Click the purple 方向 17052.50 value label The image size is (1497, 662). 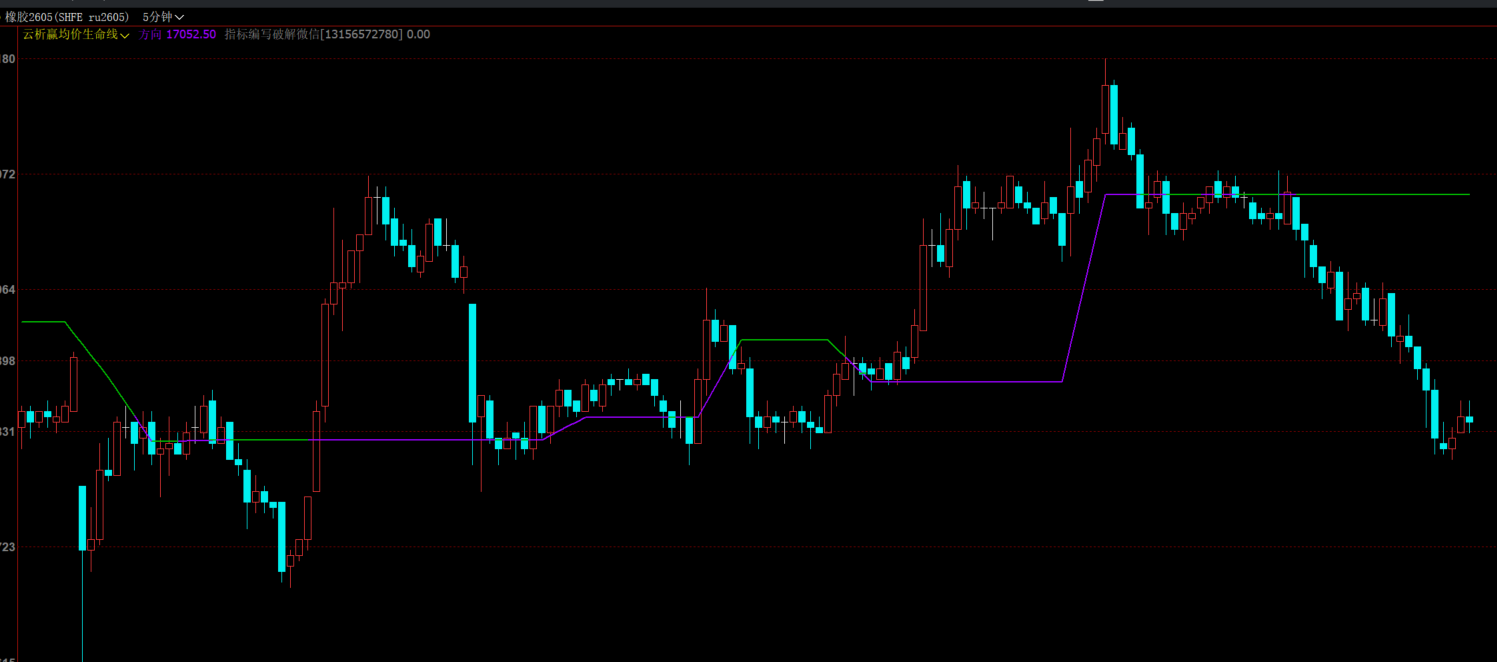pos(178,35)
